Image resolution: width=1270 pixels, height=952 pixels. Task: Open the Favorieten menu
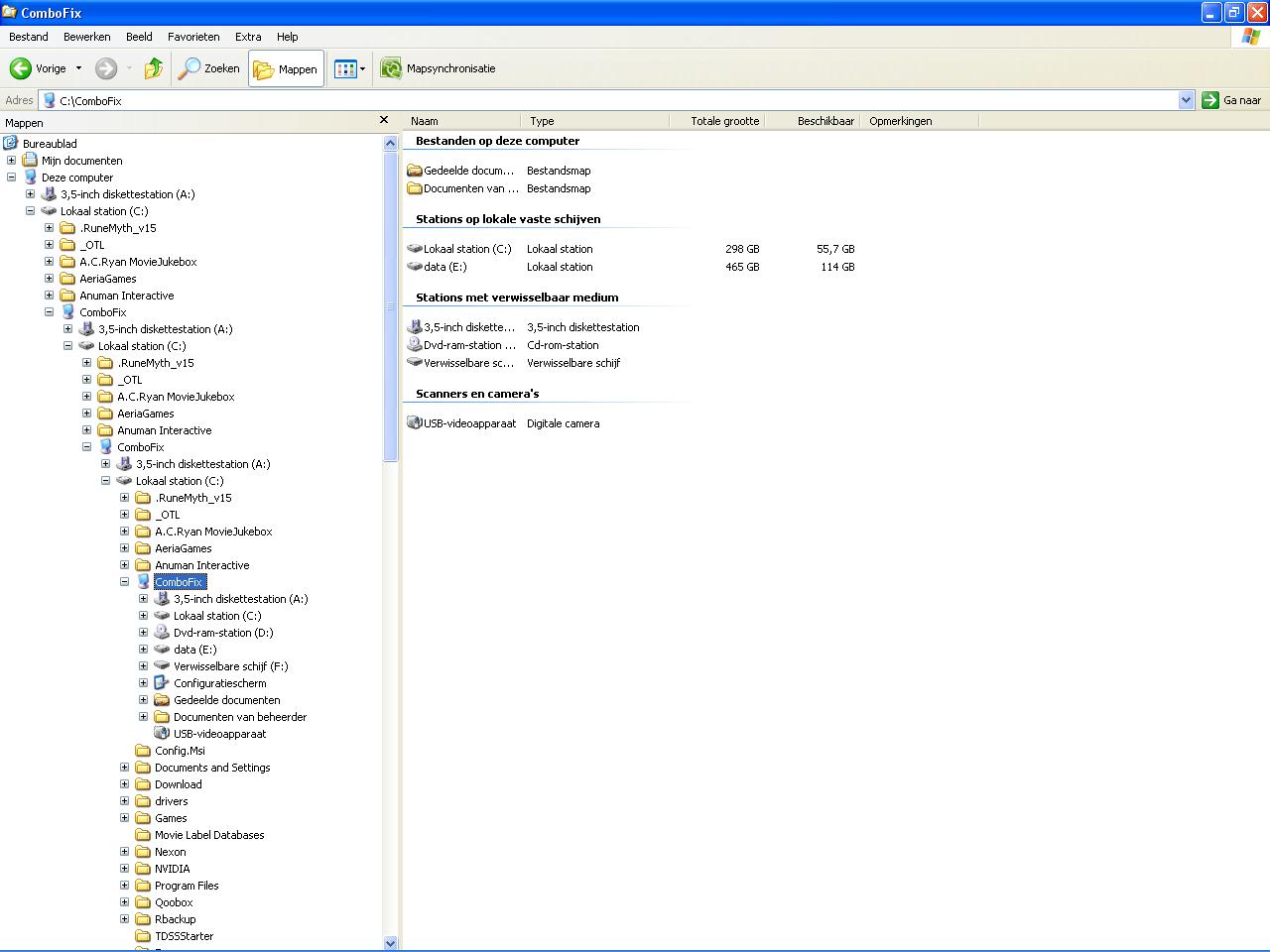193,37
